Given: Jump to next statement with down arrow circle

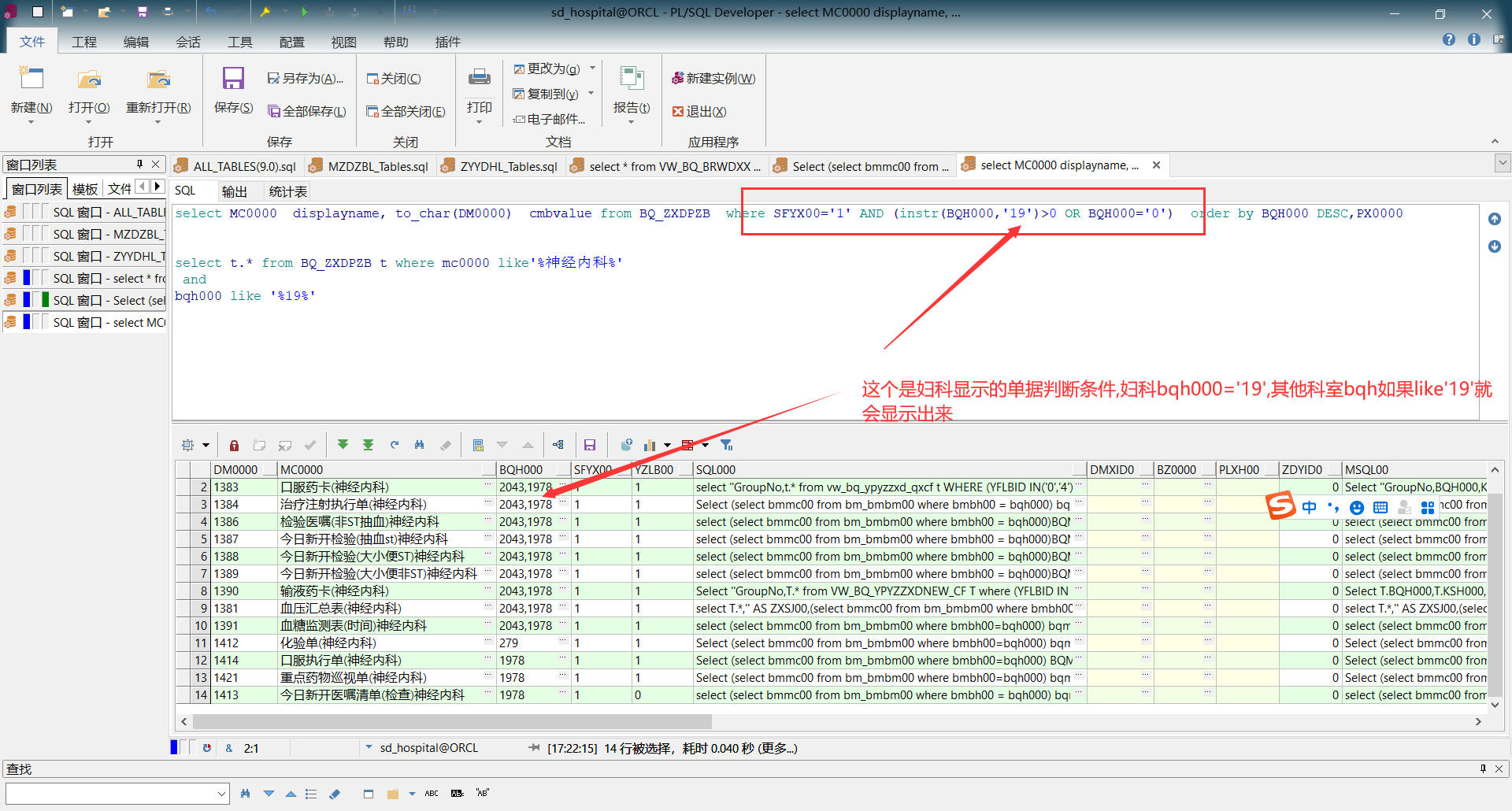Looking at the screenshot, I should [1495, 246].
